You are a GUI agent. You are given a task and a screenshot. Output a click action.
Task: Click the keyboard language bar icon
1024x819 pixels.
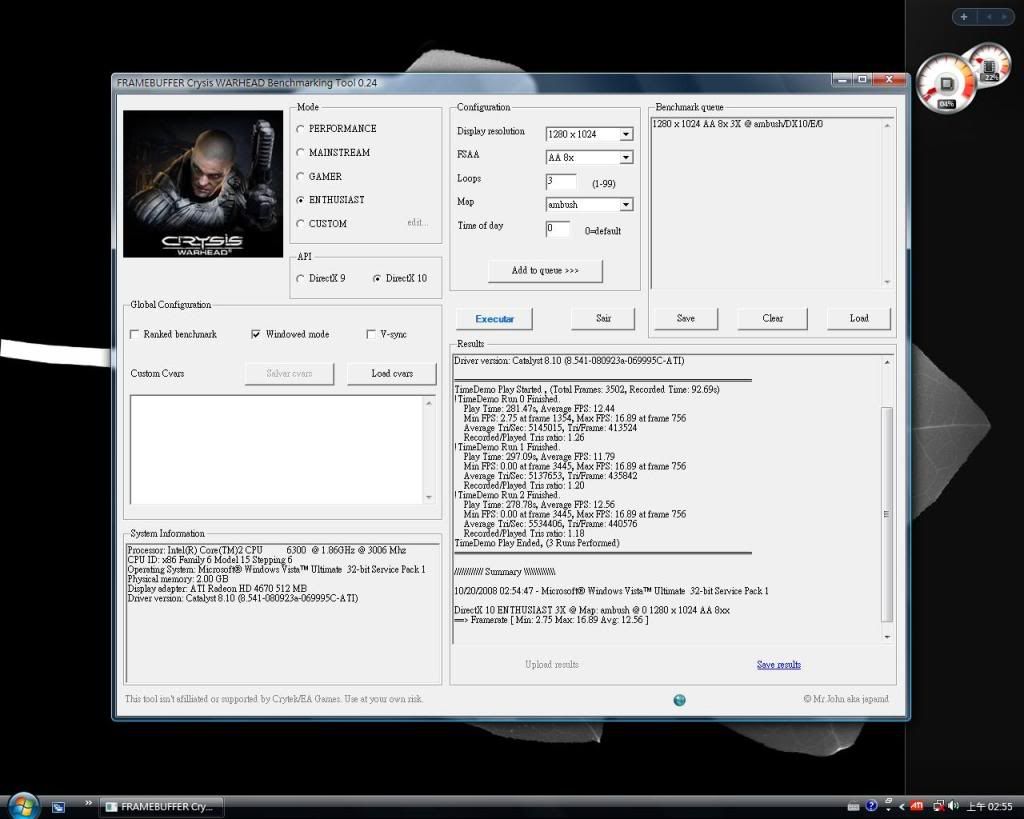tap(853, 807)
